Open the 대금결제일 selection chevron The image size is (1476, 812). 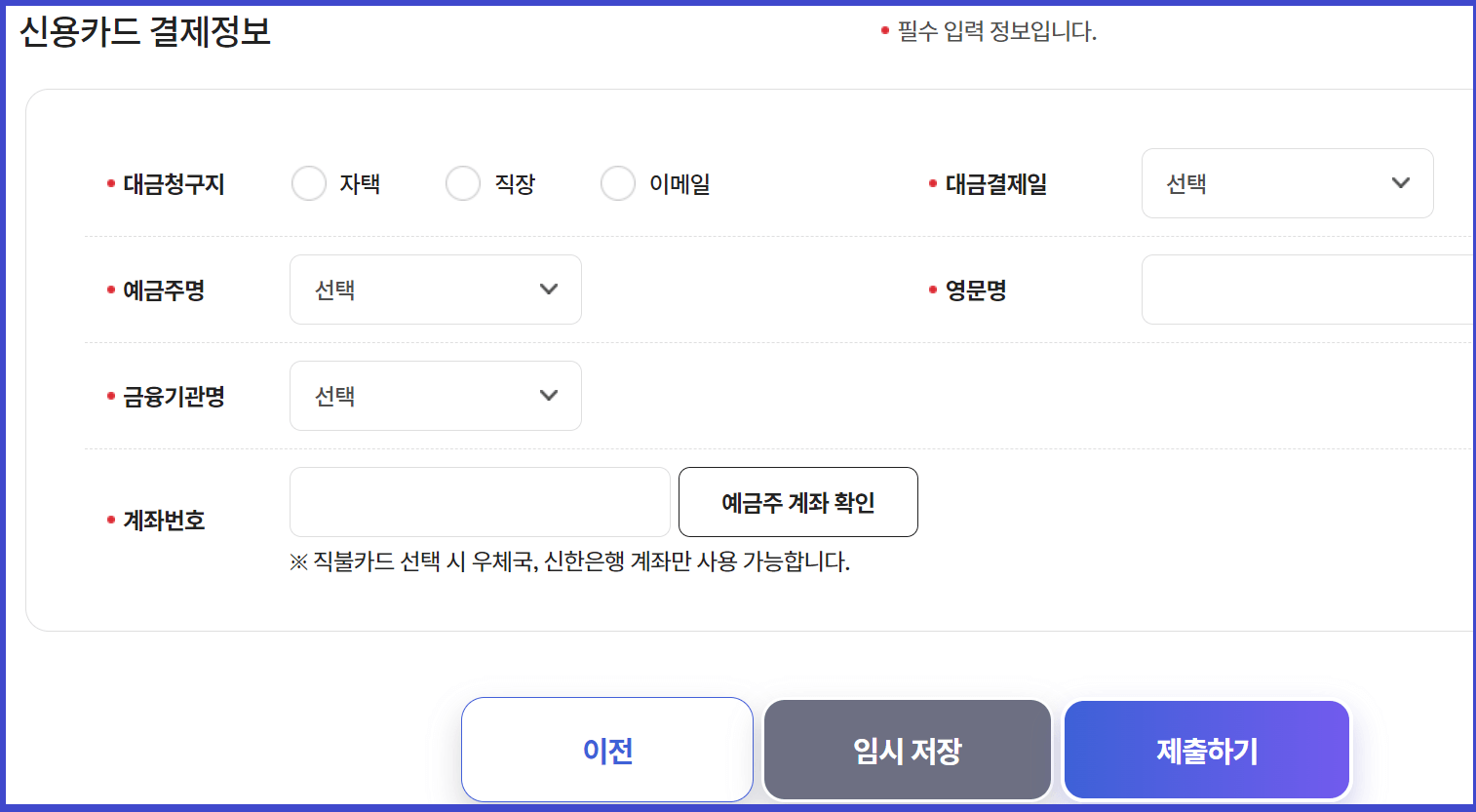1402,182
